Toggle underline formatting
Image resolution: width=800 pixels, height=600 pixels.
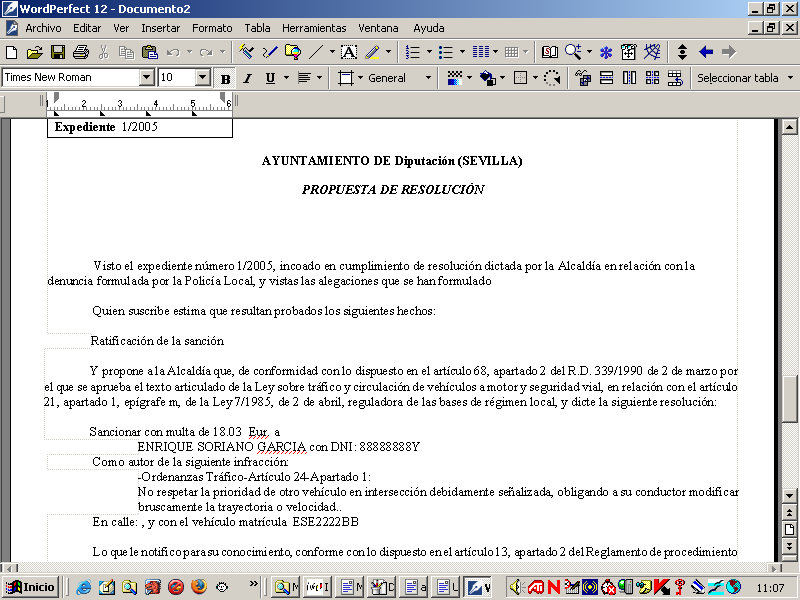pos(269,77)
